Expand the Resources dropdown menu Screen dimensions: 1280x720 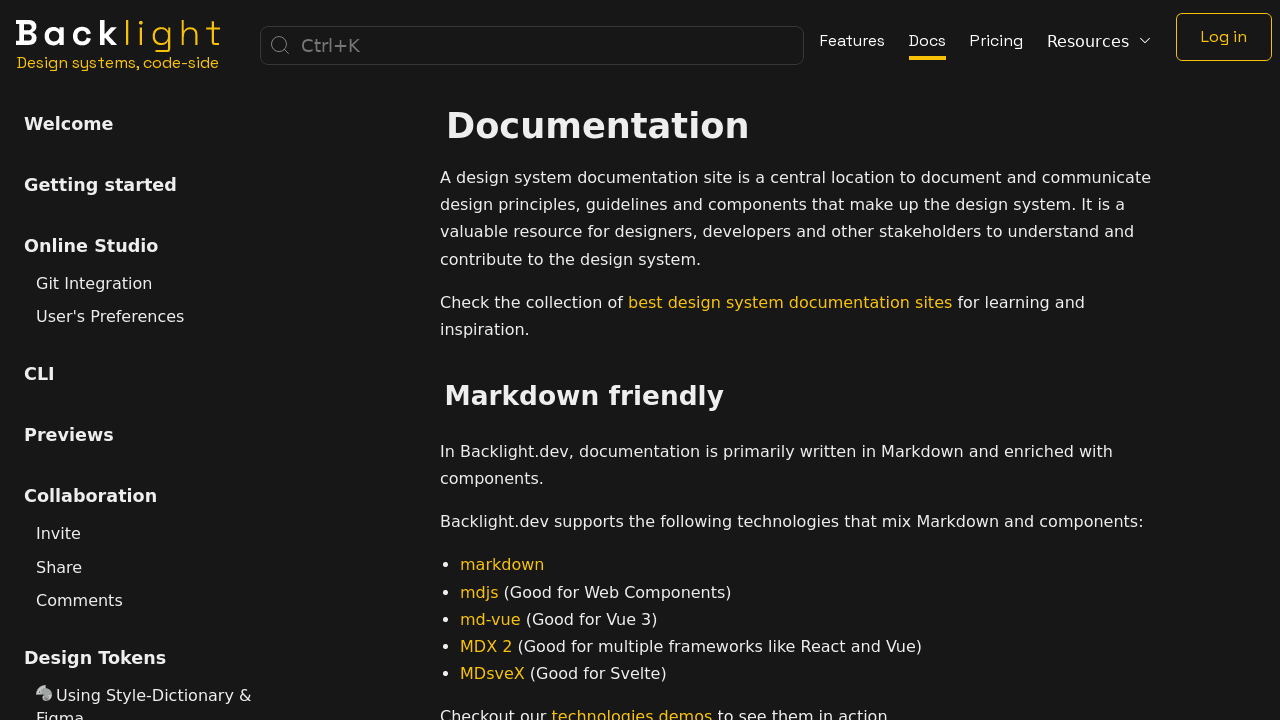pyautogui.click(x=1099, y=41)
